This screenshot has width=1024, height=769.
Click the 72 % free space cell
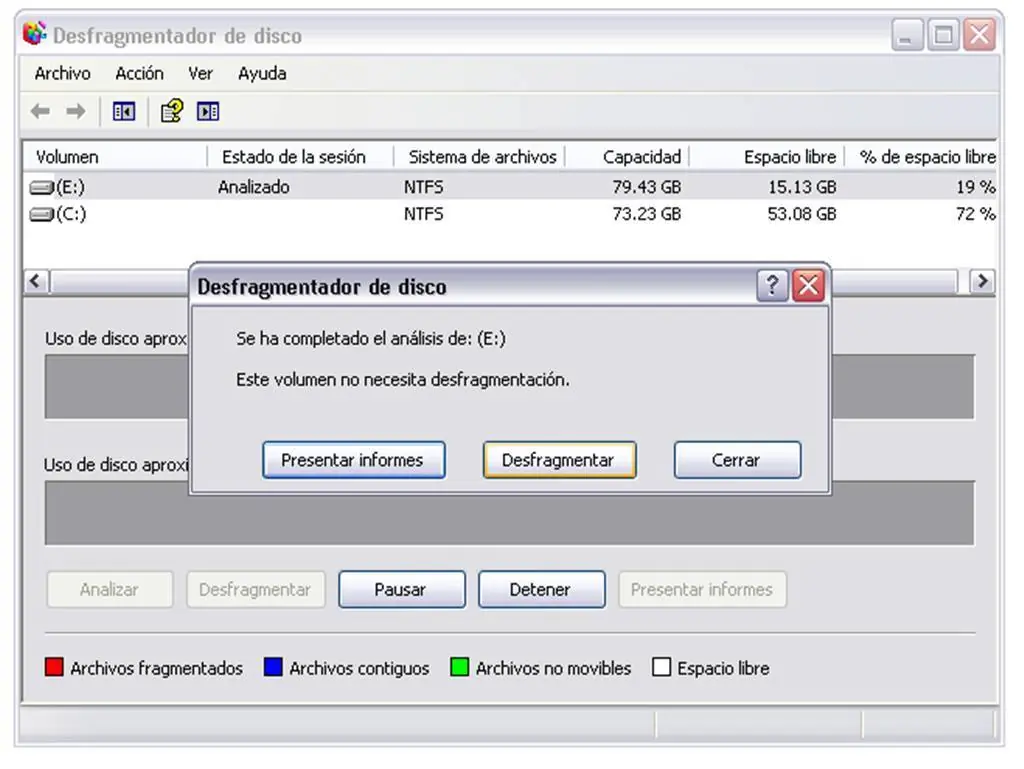[x=976, y=214]
